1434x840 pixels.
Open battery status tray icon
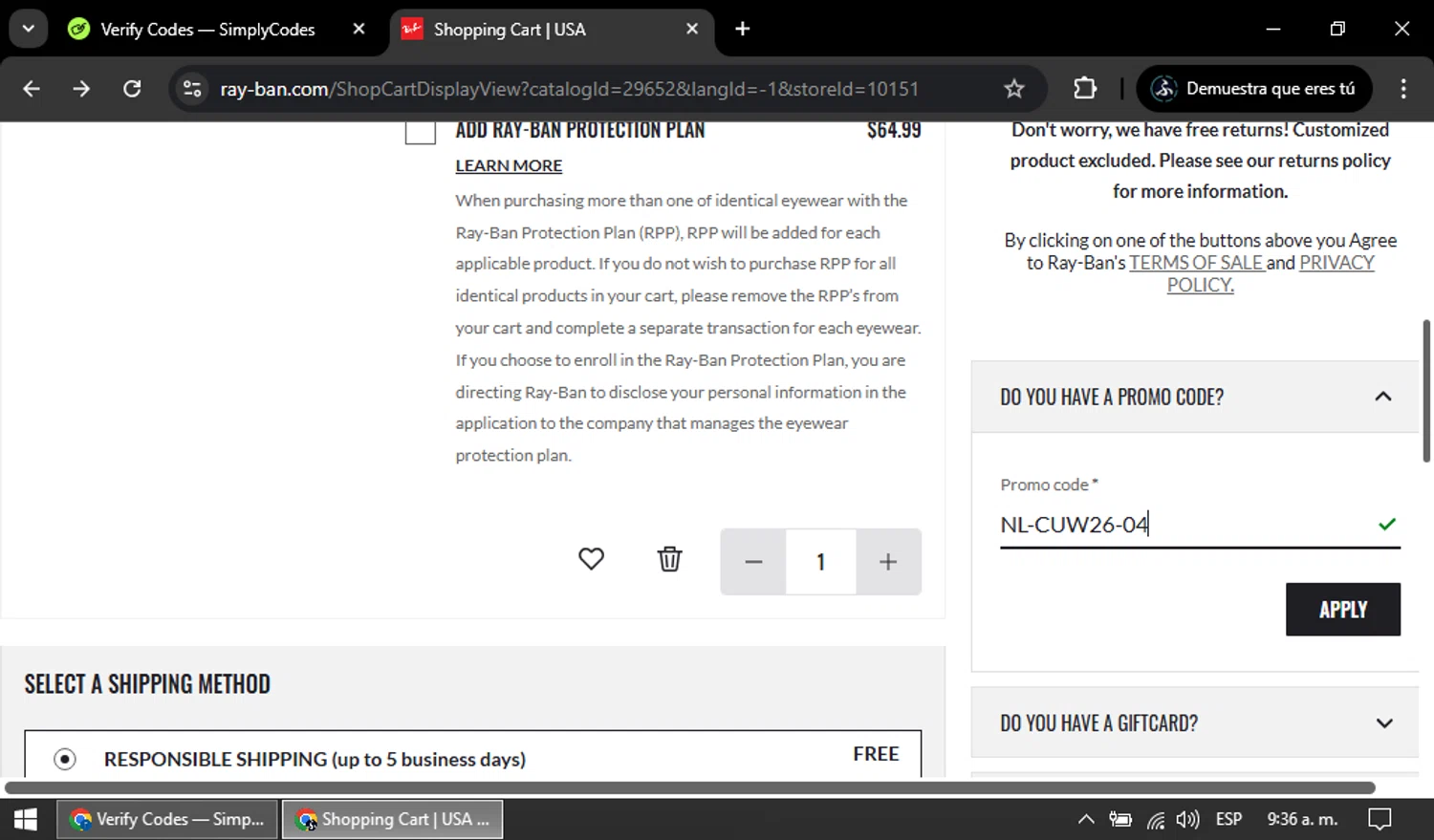tap(1120, 819)
